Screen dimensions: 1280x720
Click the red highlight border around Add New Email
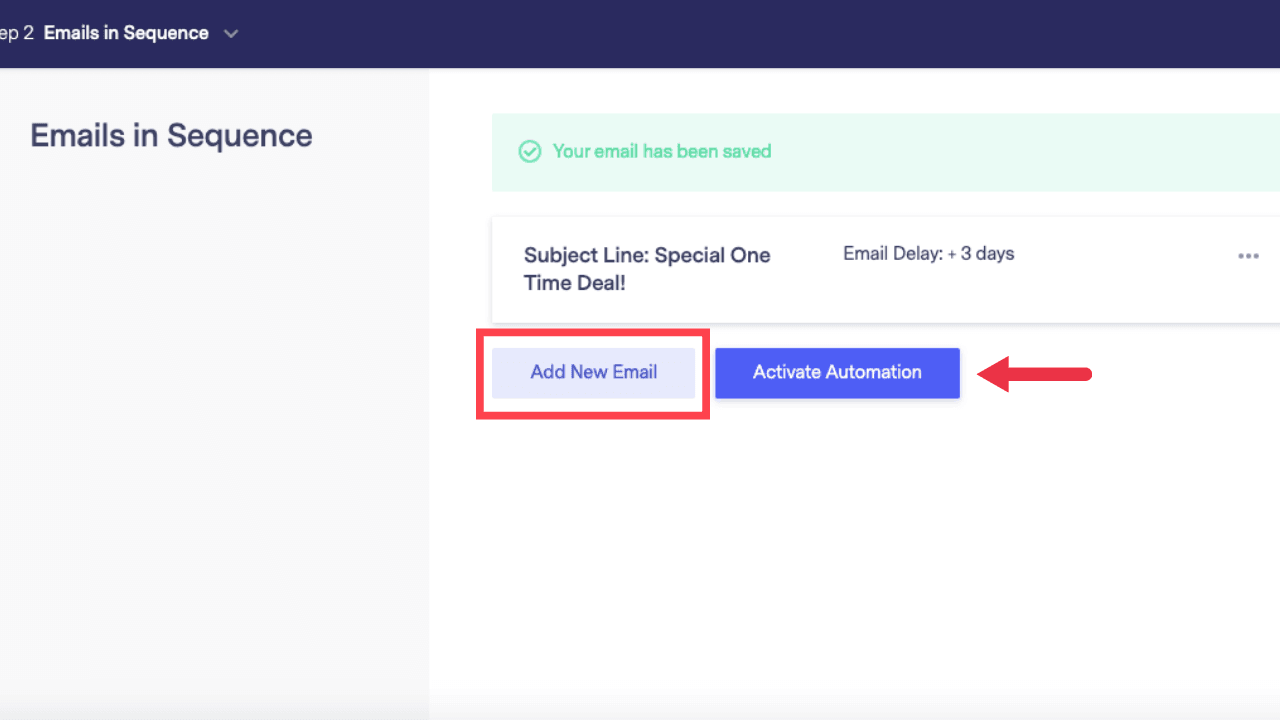[x=593, y=332]
